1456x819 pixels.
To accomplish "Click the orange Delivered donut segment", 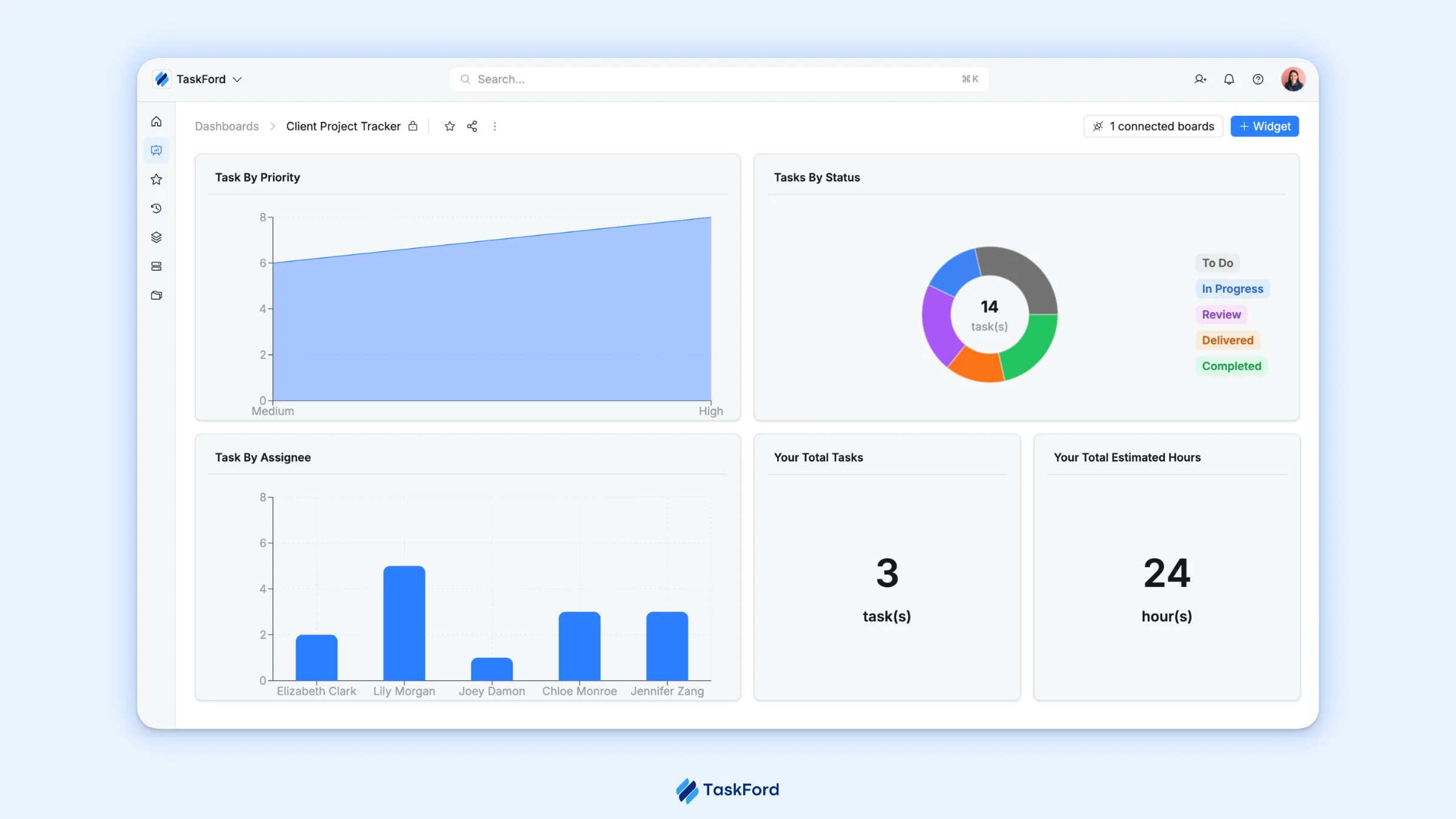I will pyautogui.click(x=978, y=366).
